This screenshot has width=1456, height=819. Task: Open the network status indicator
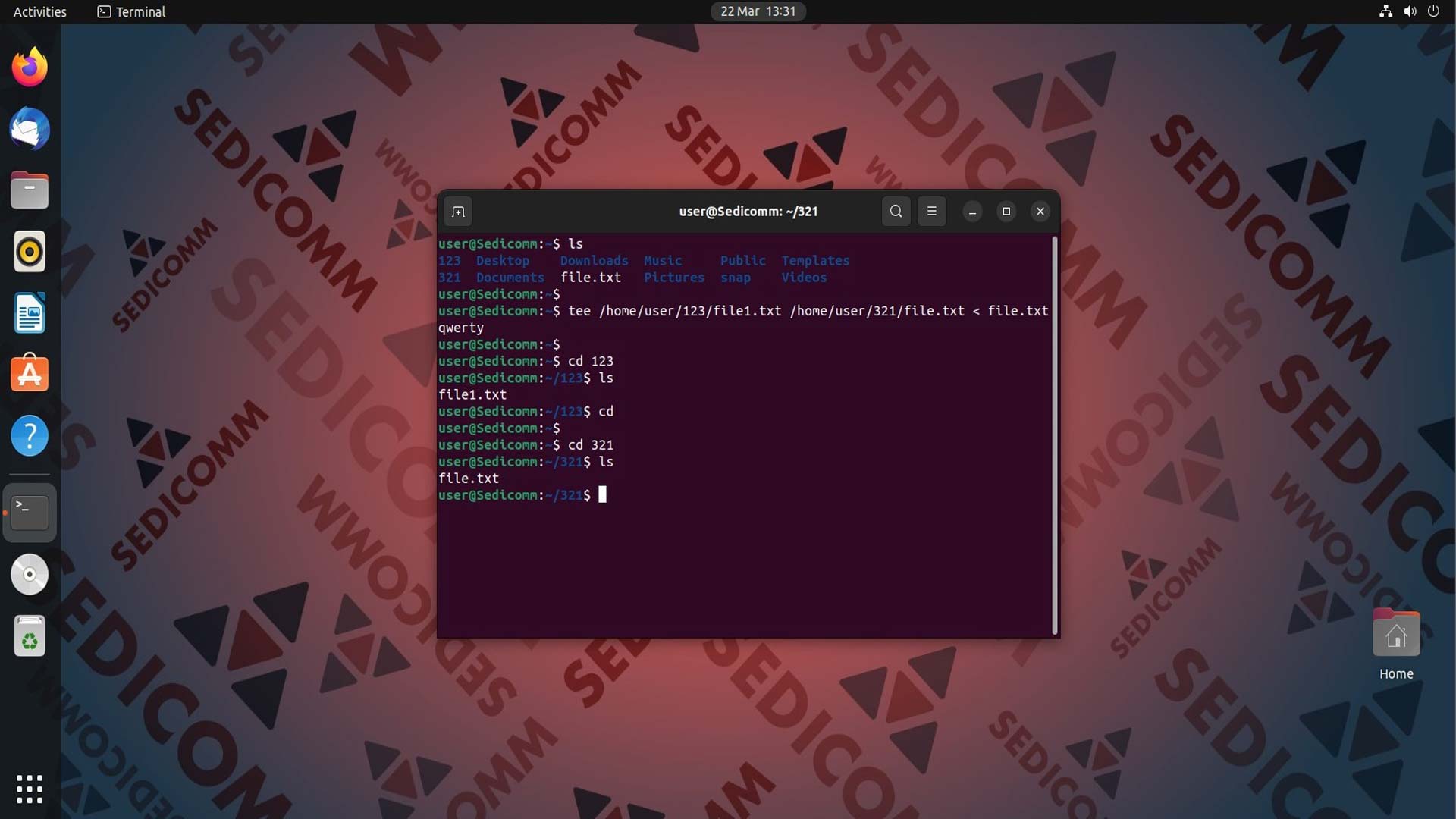[1385, 11]
